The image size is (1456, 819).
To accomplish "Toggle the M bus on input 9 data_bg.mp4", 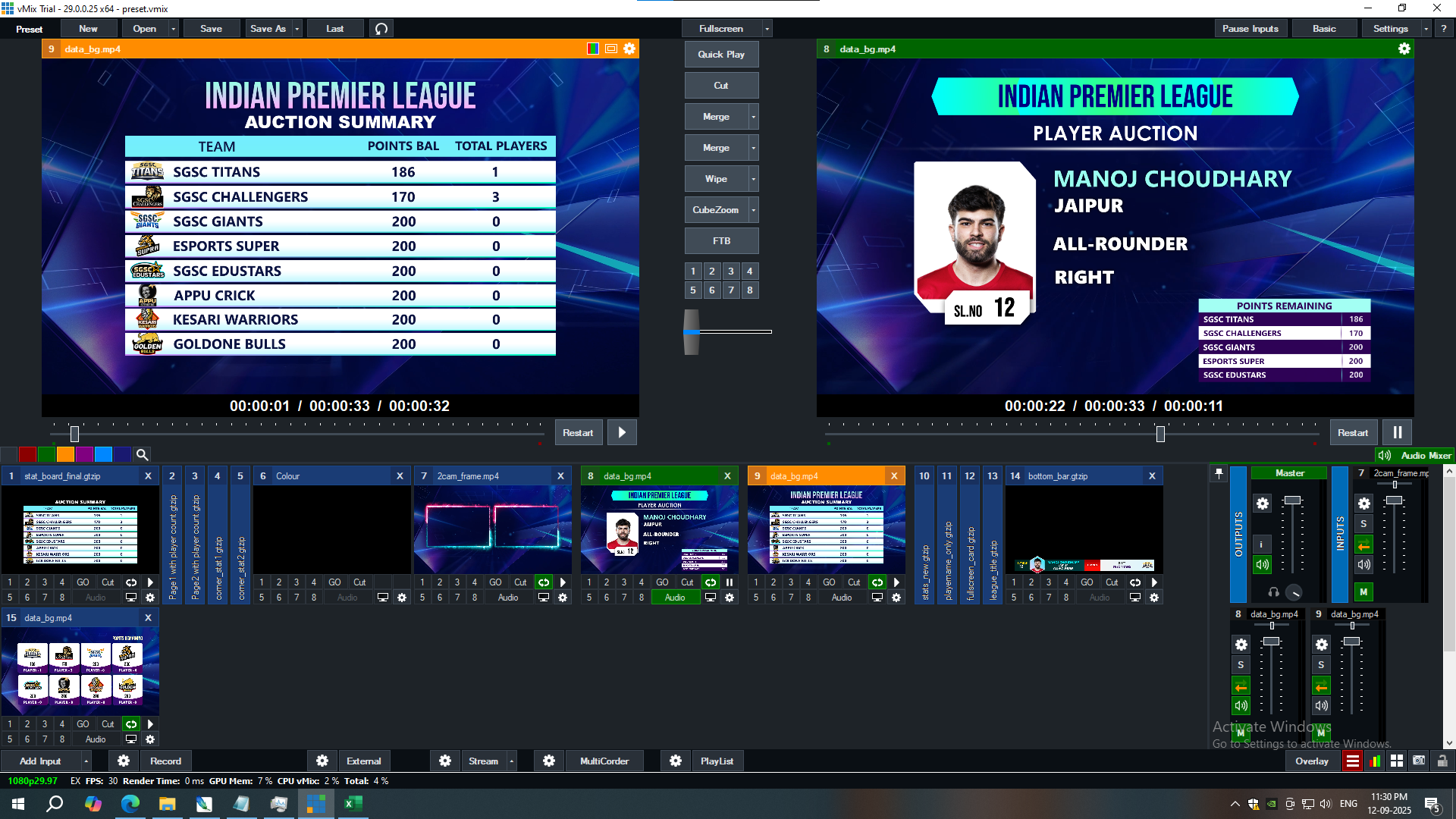I will pyautogui.click(x=1321, y=733).
